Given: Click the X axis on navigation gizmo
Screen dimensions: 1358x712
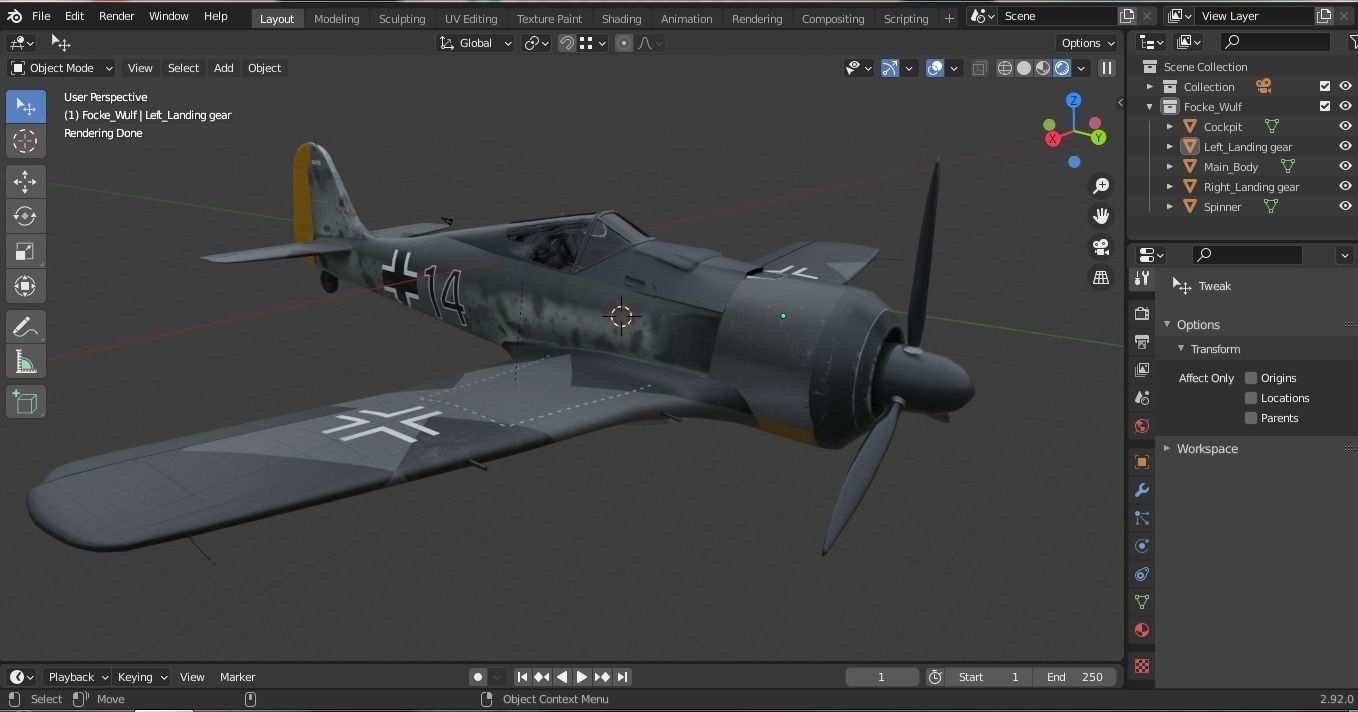Looking at the screenshot, I should point(1052,139).
